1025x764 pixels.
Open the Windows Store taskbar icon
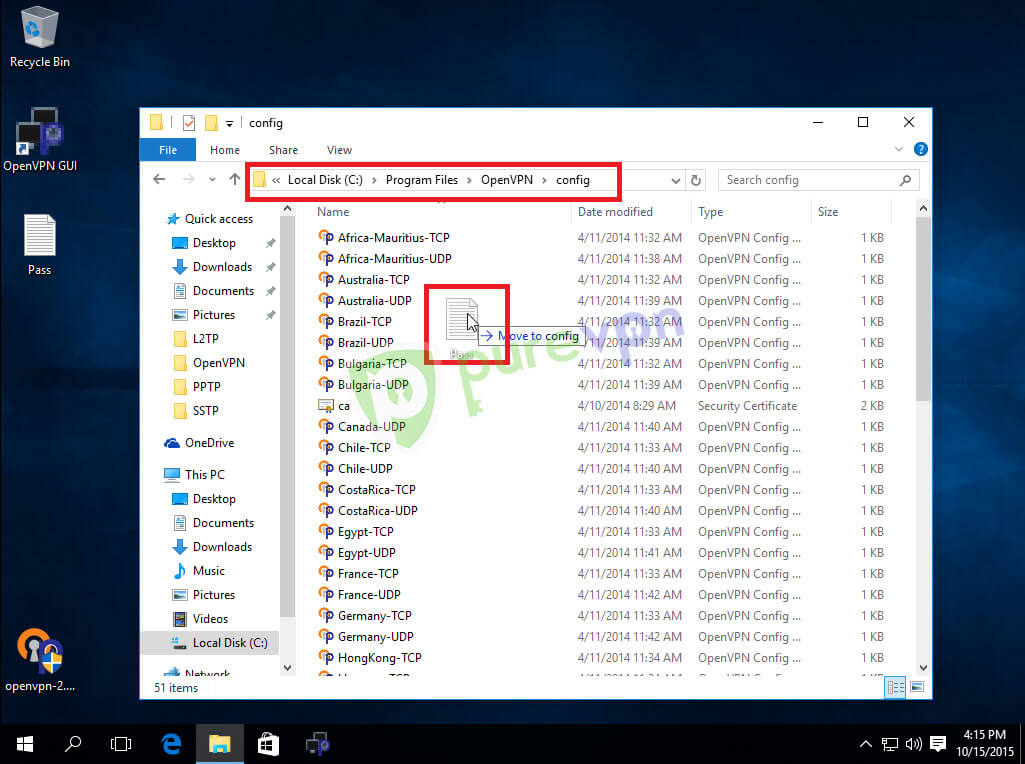tap(268, 744)
